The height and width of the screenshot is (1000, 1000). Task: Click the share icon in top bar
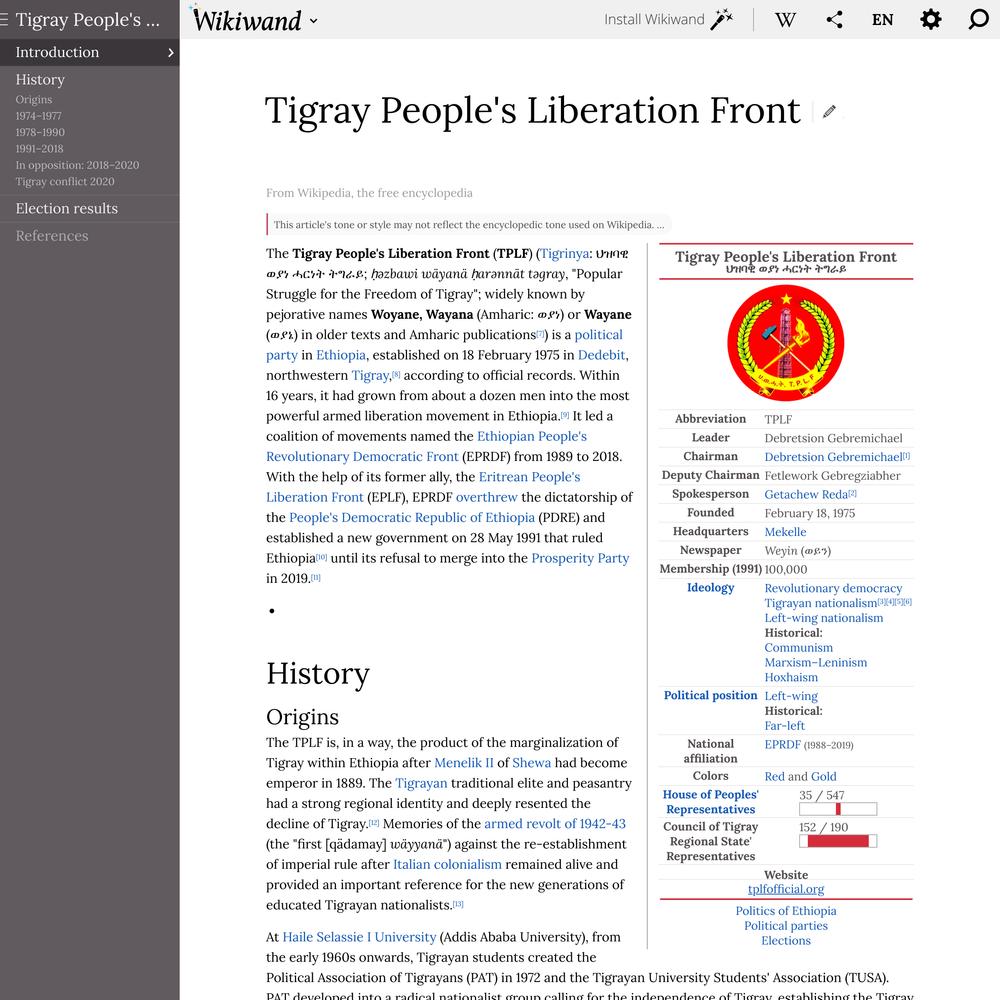[x=834, y=20]
